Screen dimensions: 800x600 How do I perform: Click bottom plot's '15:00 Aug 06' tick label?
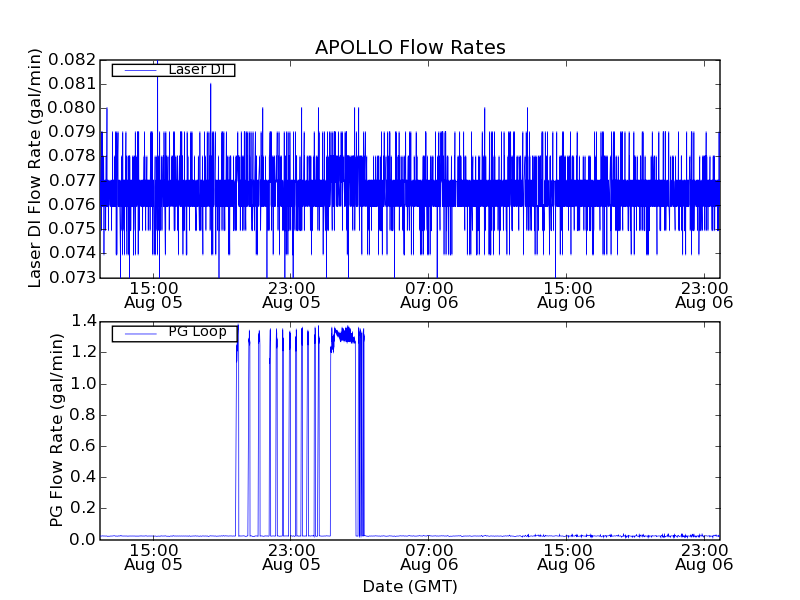(567, 557)
